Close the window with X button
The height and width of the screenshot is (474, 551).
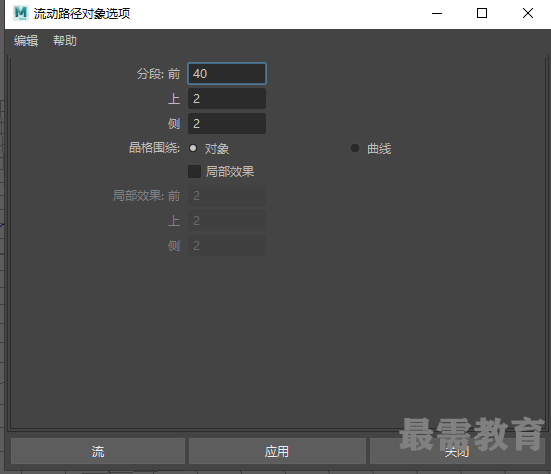tap(528, 13)
